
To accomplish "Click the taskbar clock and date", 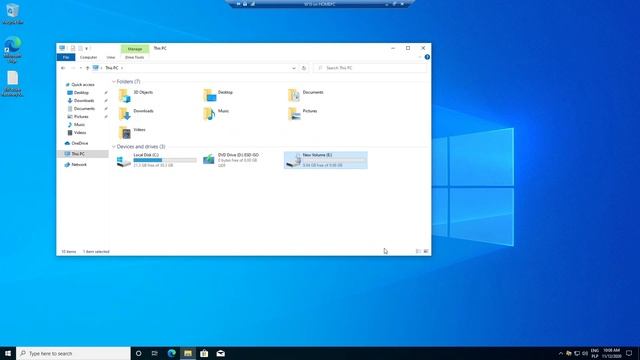I will (x=611, y=353).
